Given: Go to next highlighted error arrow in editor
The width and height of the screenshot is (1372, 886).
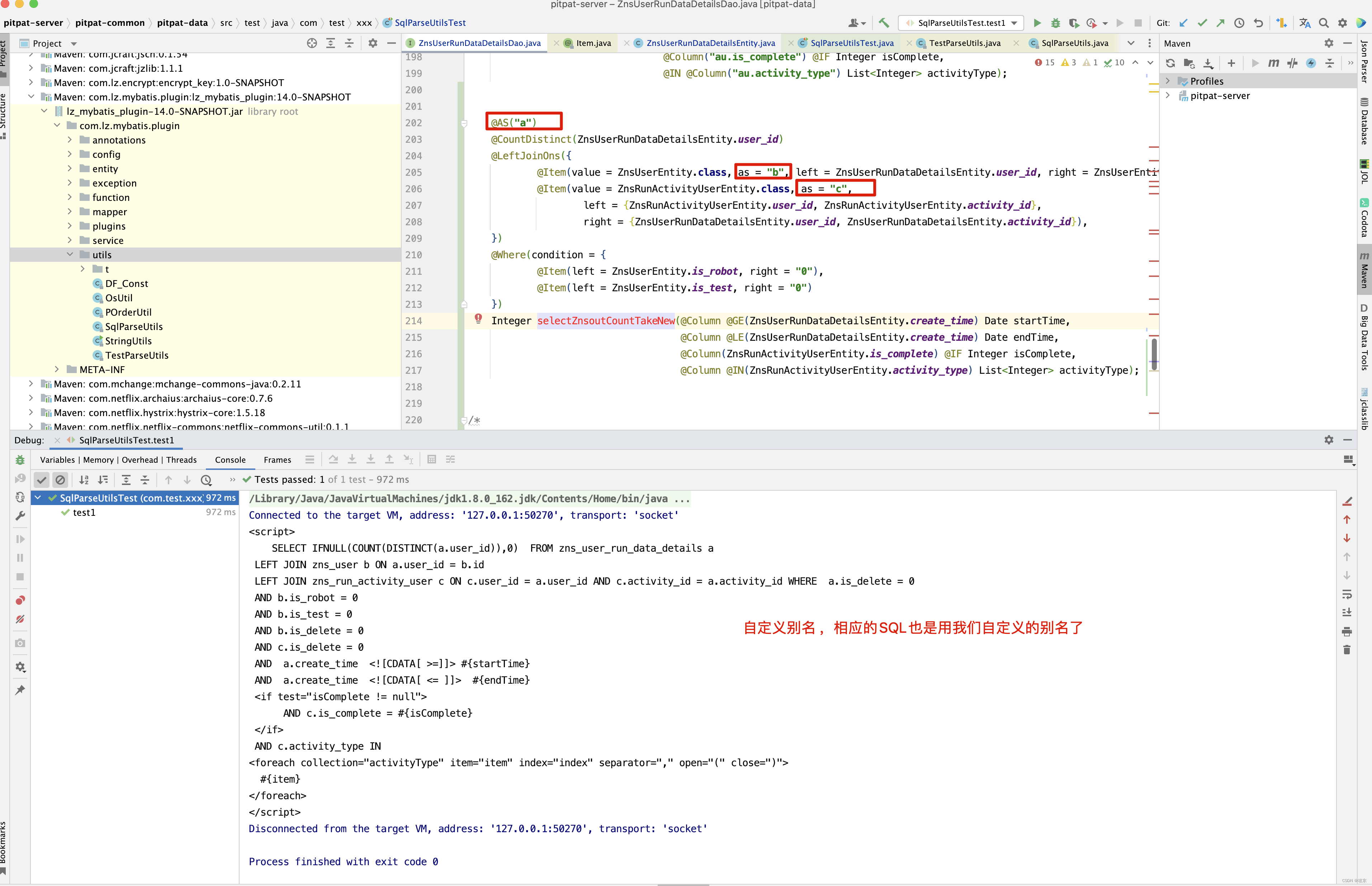Looking at the screenshot, I should tap(1150, 63).
